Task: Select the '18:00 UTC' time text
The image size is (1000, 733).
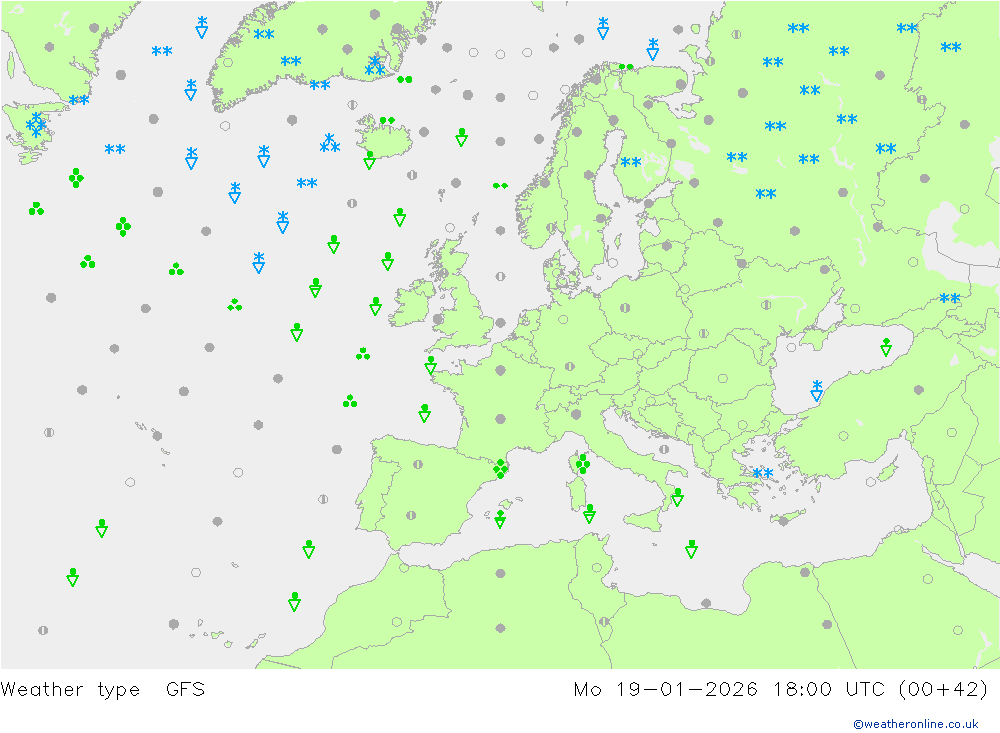Action: (x=829, y=690)
